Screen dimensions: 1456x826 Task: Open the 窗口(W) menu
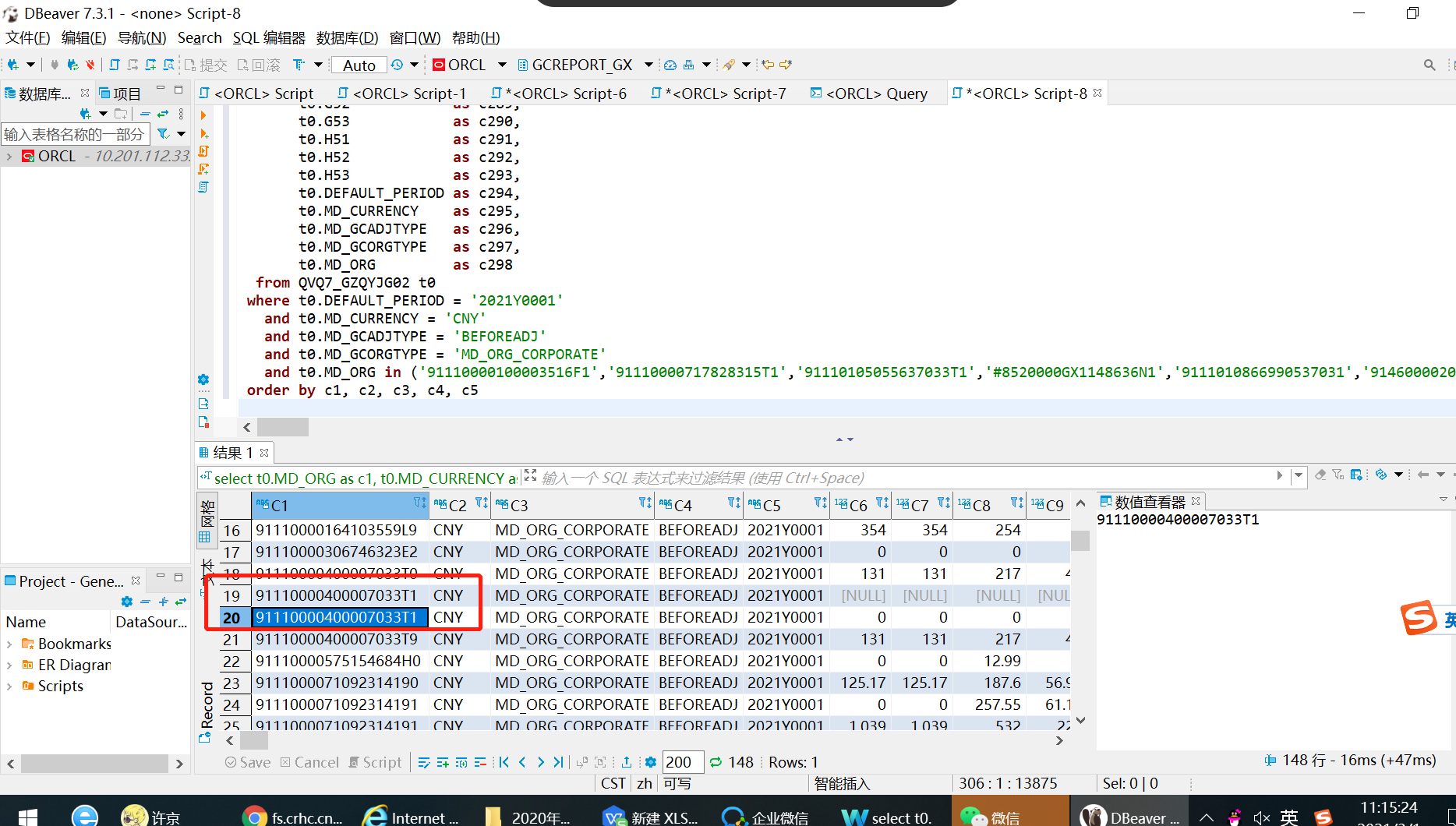[415, 37]
